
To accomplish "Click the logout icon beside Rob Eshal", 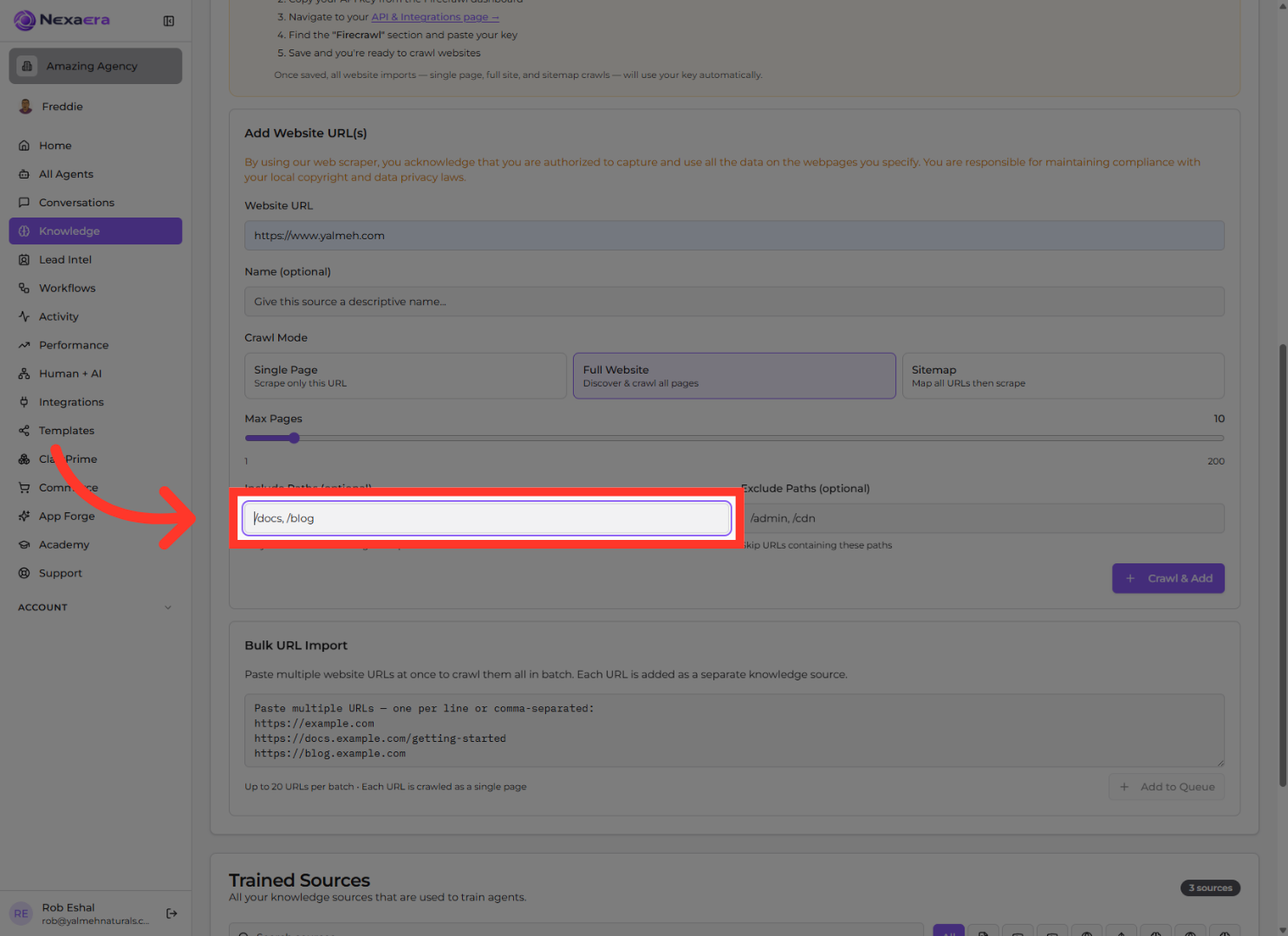I will click(172, 913).
